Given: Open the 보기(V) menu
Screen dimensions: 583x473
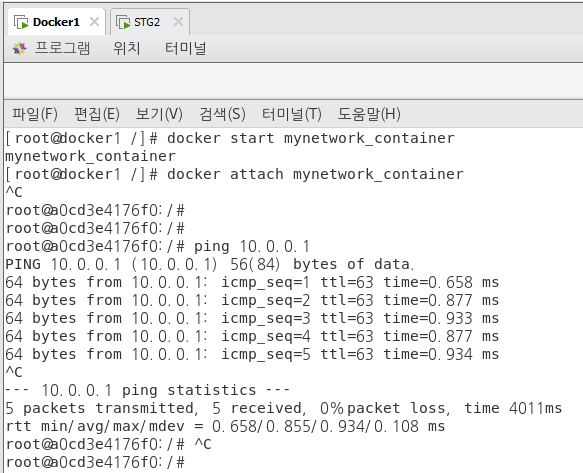Looking at the screenshot, I should pyautogui.click(x=159, y=114).
